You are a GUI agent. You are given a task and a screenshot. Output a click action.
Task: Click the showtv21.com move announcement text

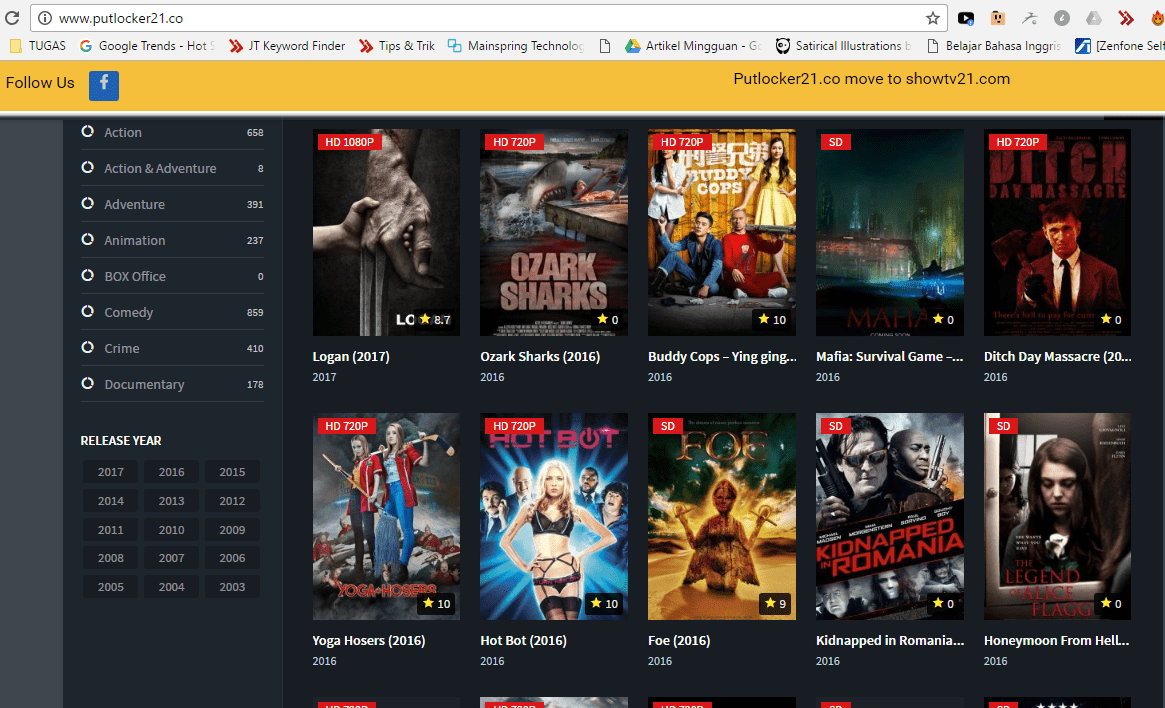click(x=872, y=79)
